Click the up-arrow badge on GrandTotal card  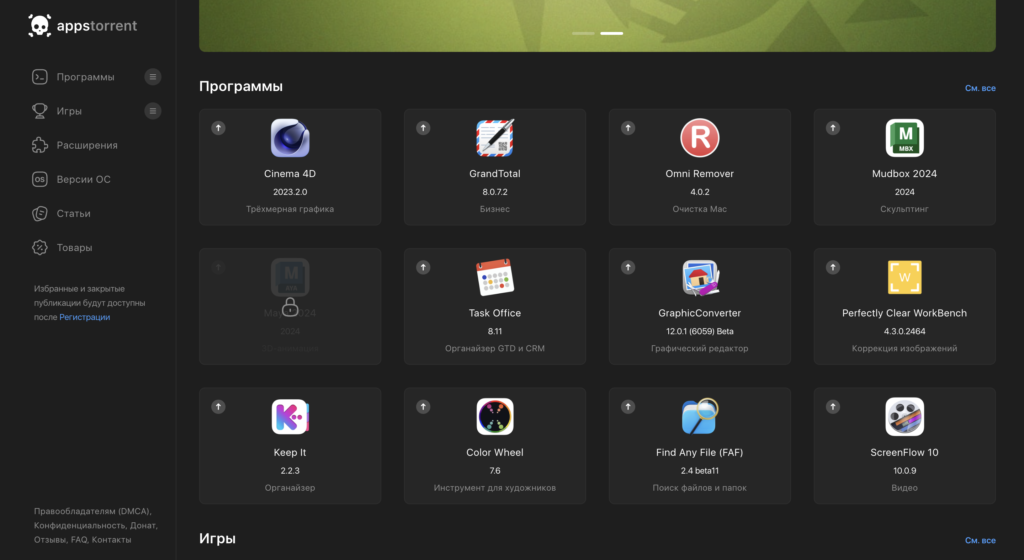pyautogui.click(x=423, y=128)
